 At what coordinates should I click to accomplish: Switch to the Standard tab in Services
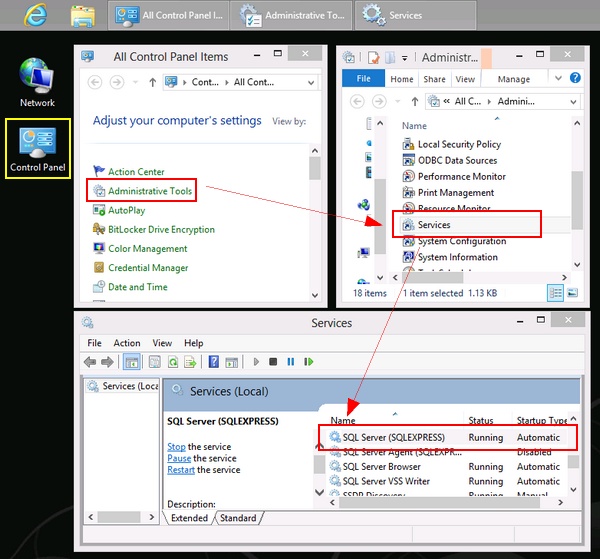tap(238, 518)
